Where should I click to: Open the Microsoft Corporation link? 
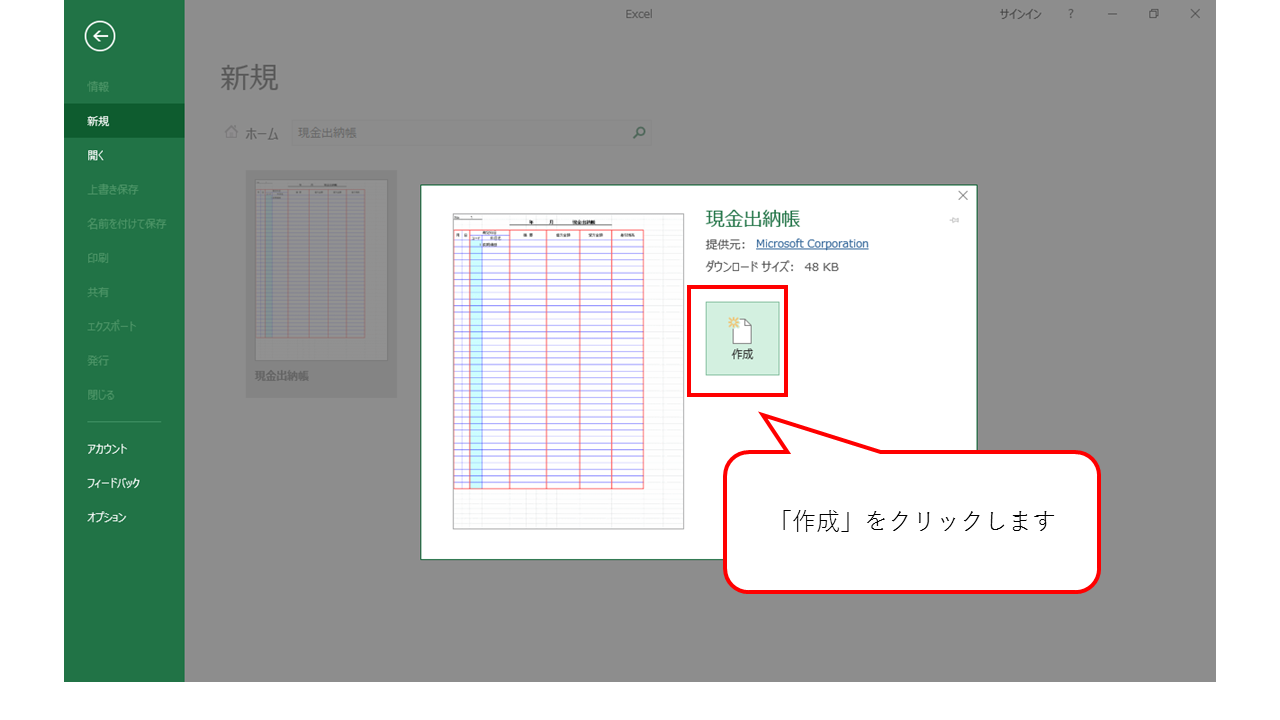pyautogui.click(x=812, y=244)
